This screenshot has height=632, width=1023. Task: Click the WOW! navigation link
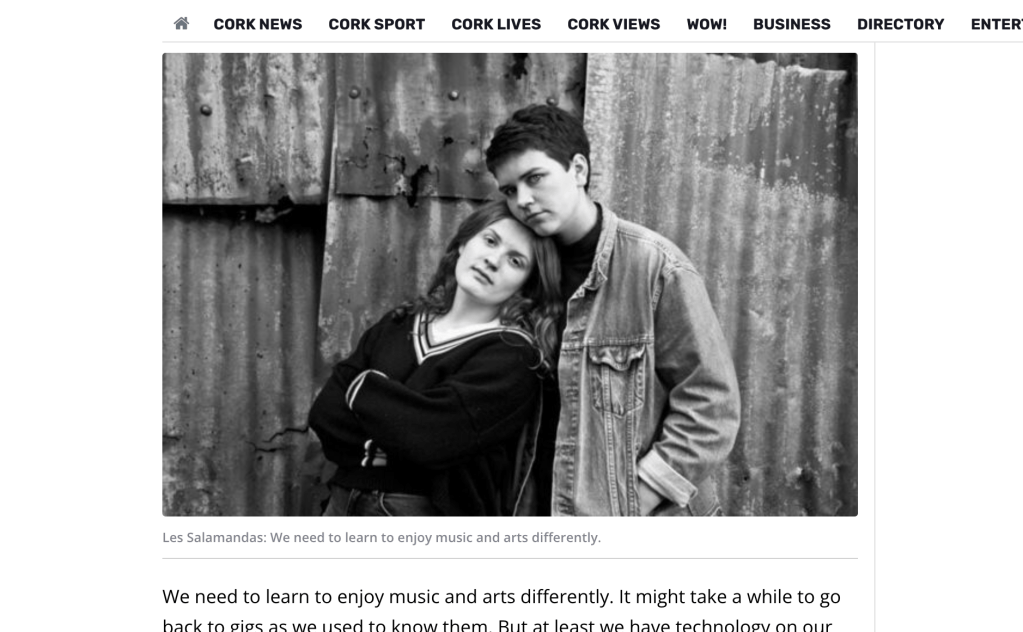pos(706,24)
